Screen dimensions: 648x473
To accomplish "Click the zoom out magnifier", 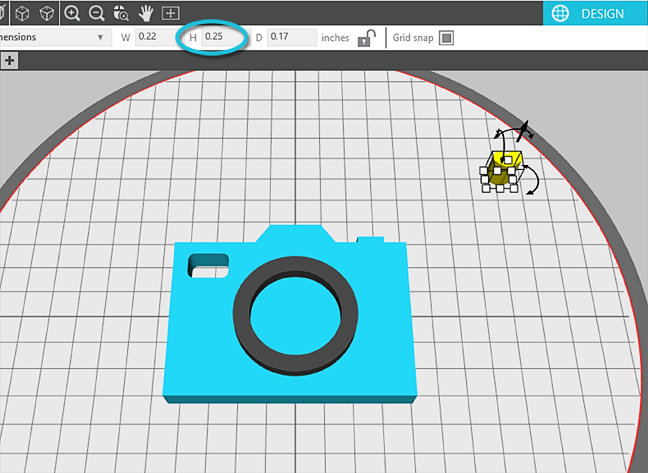I will tap(96, 14).
